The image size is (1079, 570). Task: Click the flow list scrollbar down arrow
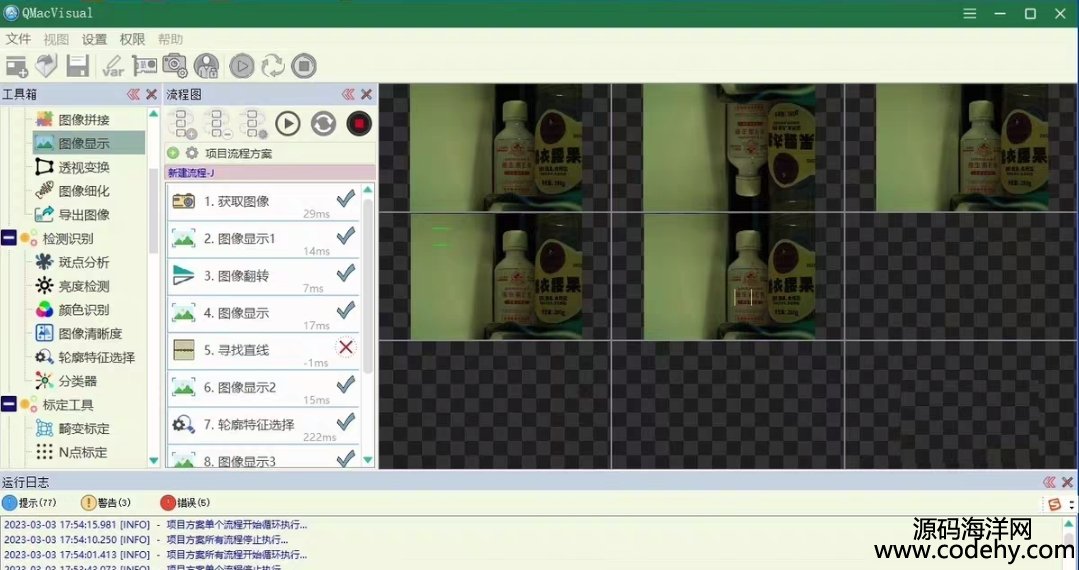pyautogui.click(x=367, y=459)
